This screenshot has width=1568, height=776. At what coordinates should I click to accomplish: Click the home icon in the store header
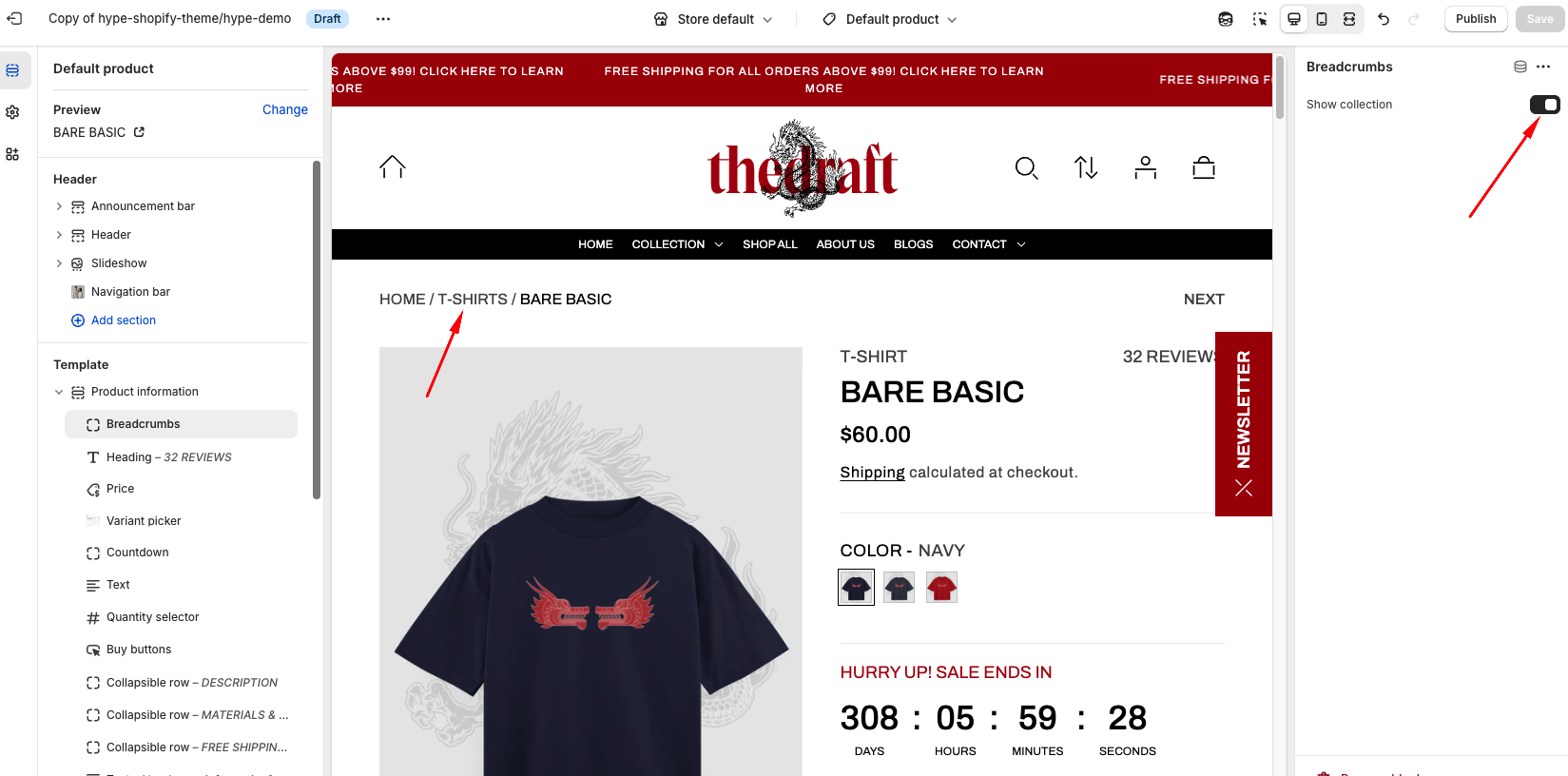tap(393, 167)
